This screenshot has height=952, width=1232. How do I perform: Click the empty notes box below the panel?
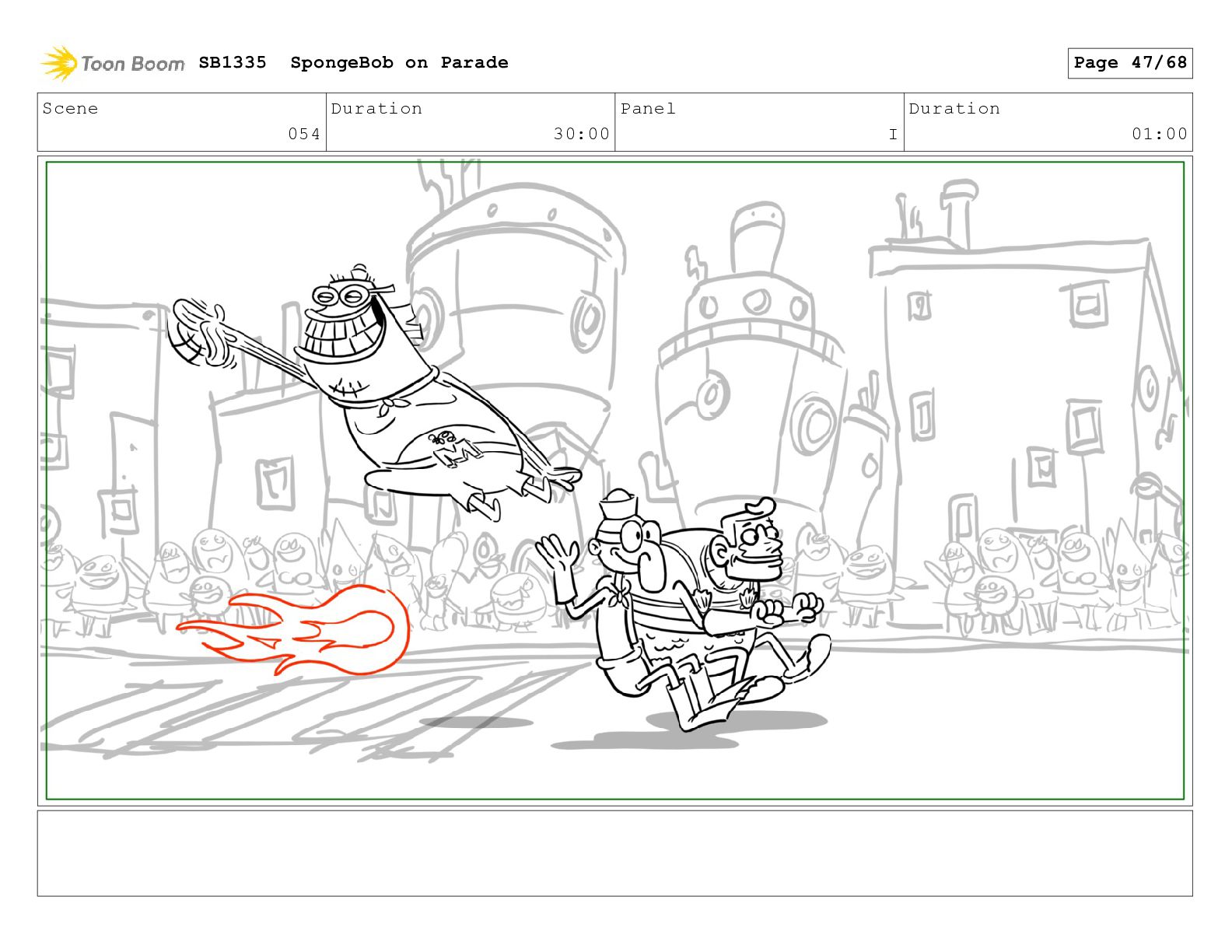(x=615, y=853)
